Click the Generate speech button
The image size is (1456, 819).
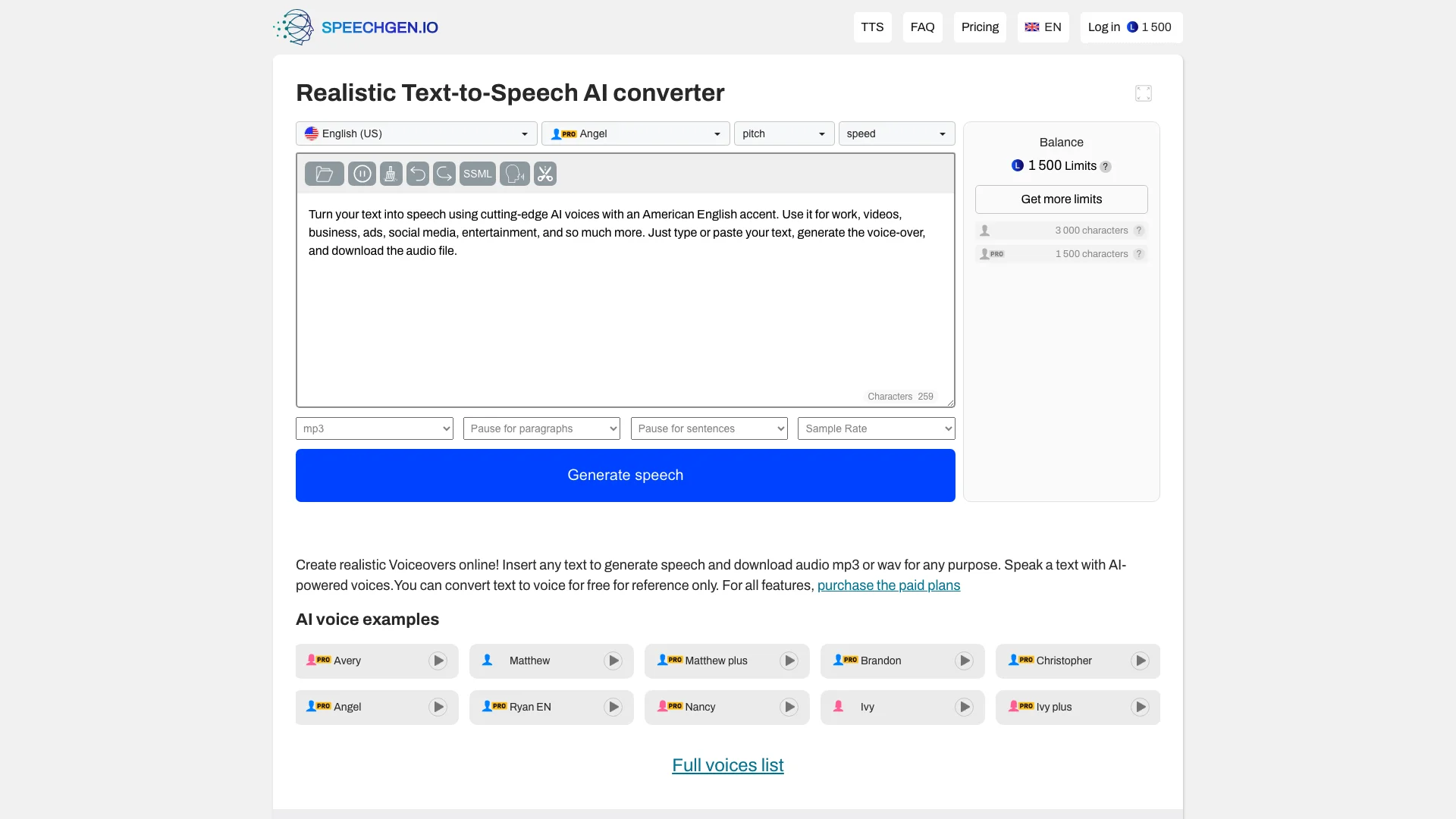[x=625, y=475]
